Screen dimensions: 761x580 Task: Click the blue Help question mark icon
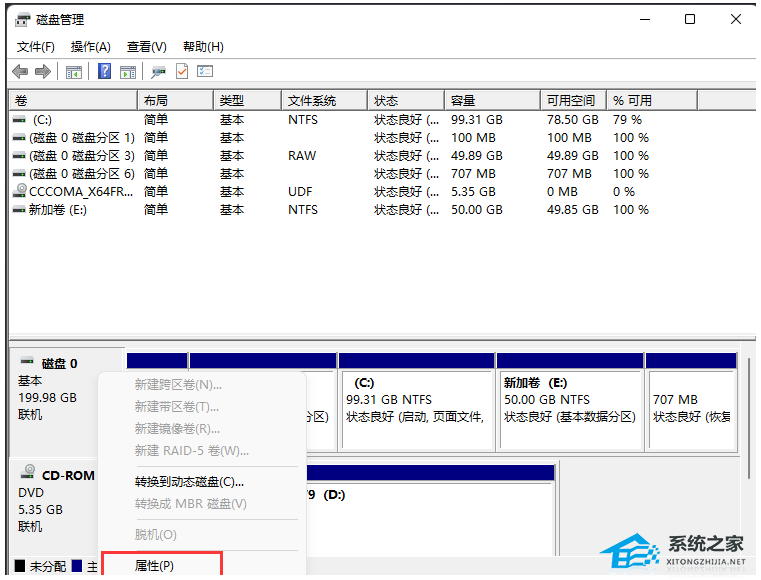(104, 71)
